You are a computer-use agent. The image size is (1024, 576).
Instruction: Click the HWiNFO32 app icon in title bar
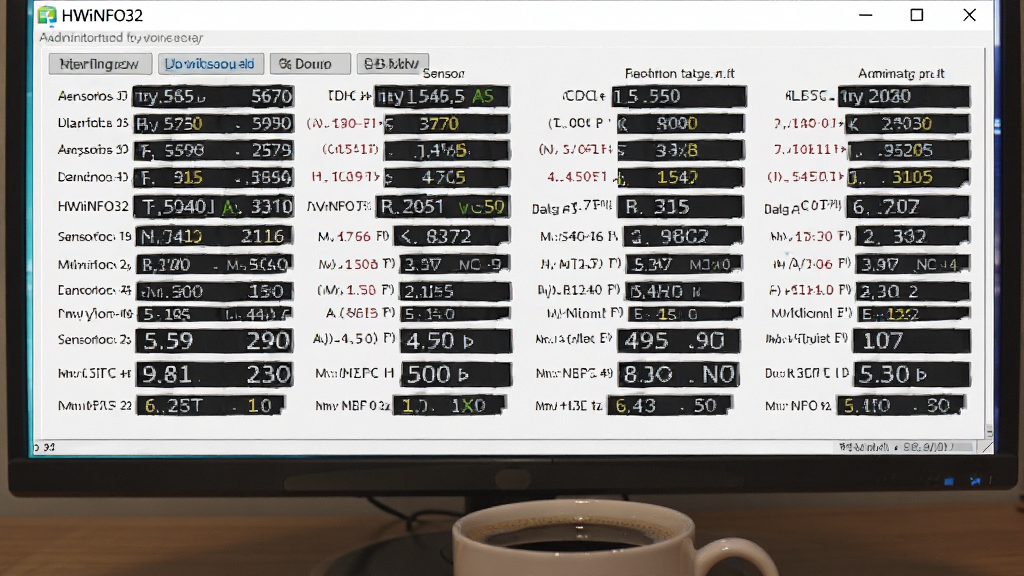[47, 14]
